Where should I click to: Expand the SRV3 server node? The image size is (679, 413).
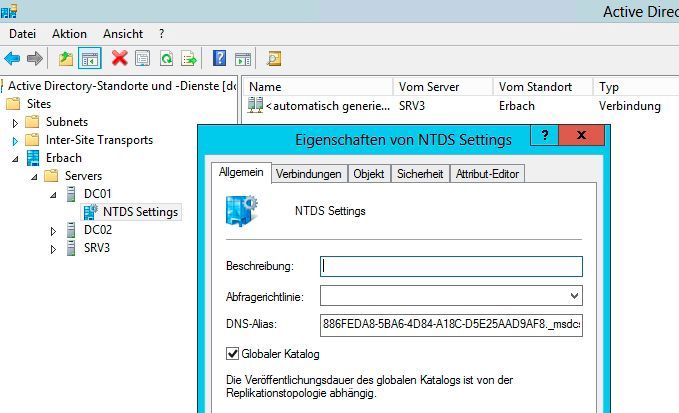[x=53, y=249]
